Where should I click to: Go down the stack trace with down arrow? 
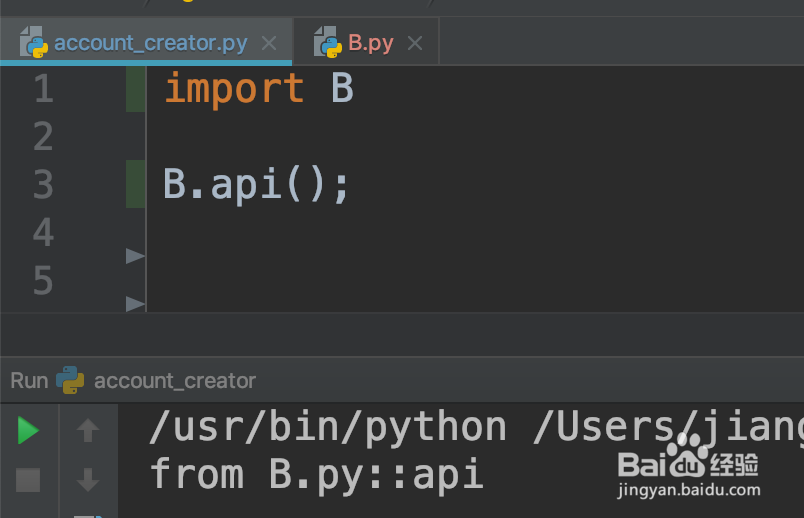click(88, 480)
